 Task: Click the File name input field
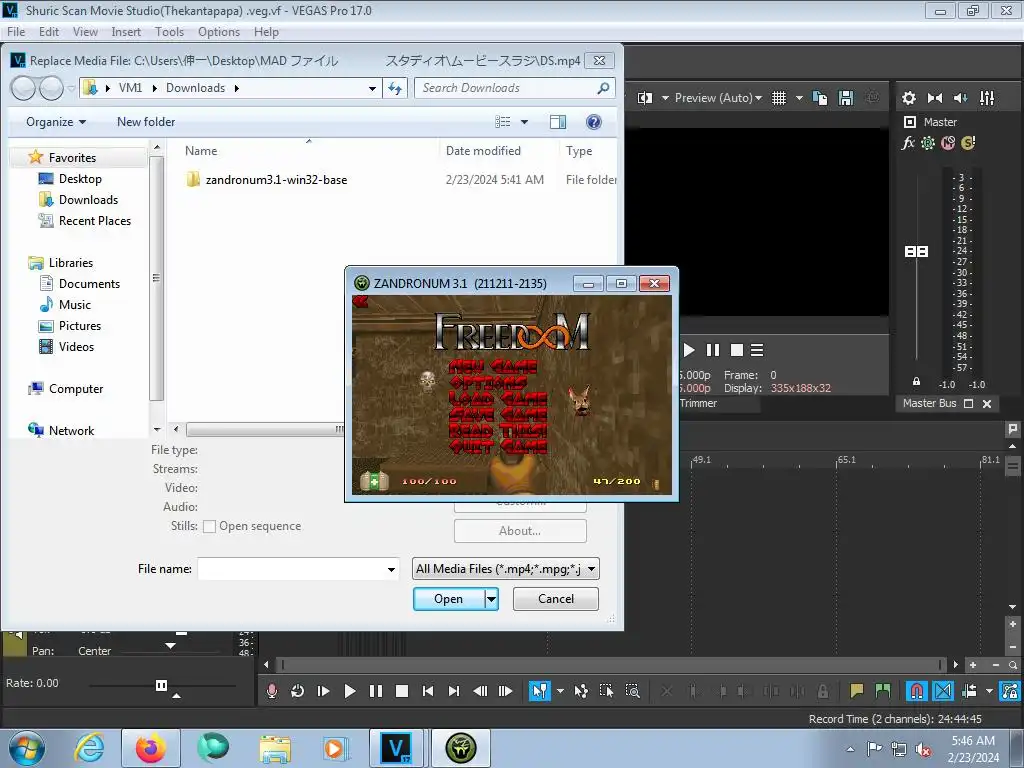(x=291, y=569)
